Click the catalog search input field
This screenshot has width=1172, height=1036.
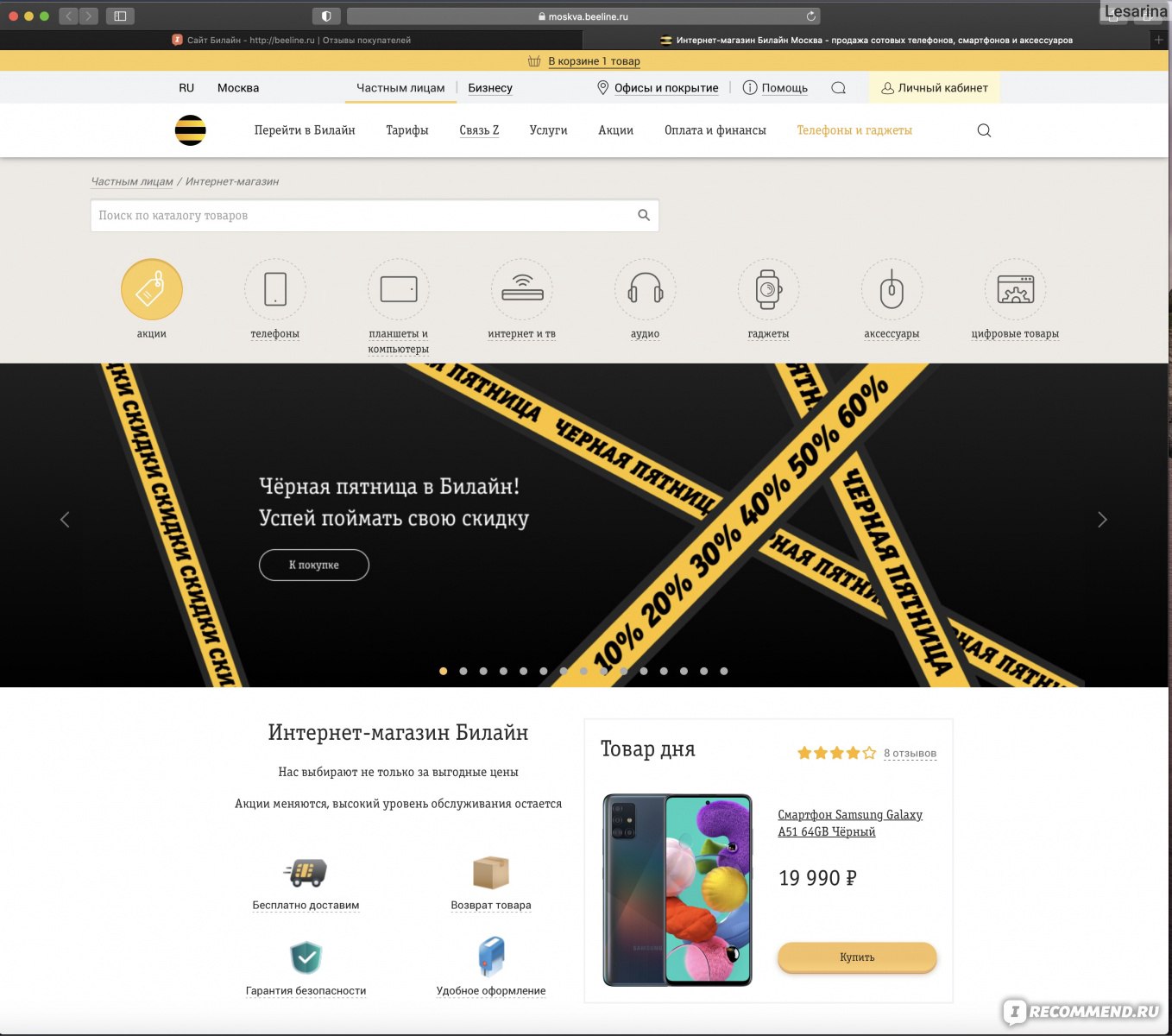point(375,216)
